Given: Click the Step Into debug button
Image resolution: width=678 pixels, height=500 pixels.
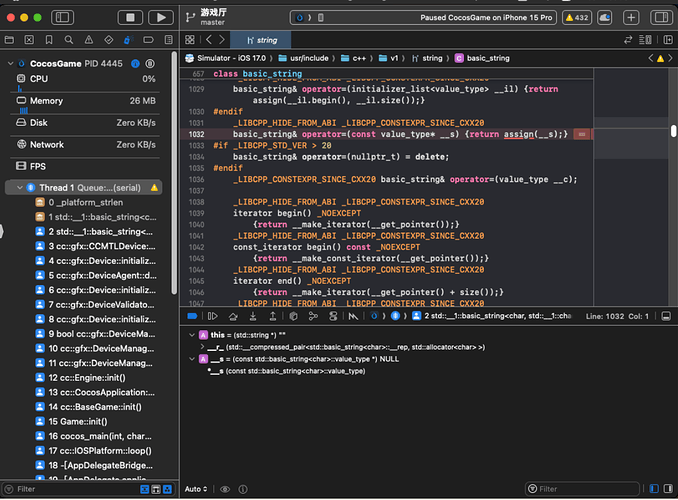Looking at the screenshot, I should pyautogui.click(x=253, y=316).
